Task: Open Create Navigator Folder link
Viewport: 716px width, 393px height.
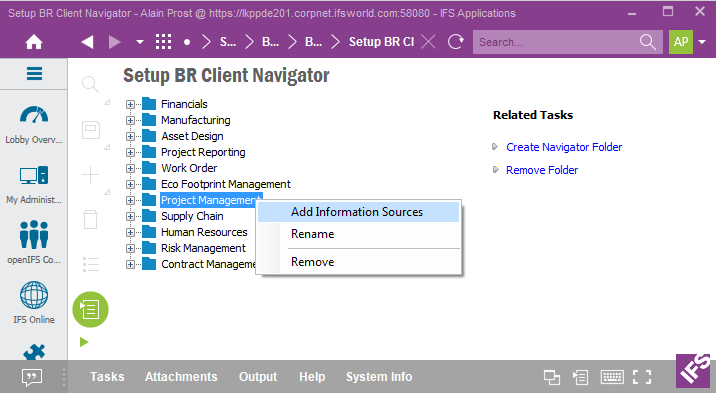Action: (x=564, y=147)
